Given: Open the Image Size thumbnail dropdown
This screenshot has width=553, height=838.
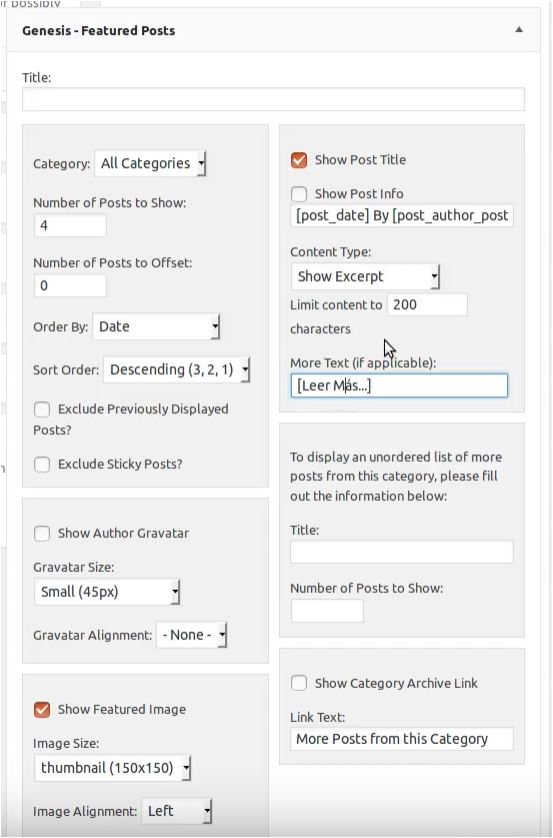Looking at the screenshot, I should pyautogui.click(x=112, y=768).
